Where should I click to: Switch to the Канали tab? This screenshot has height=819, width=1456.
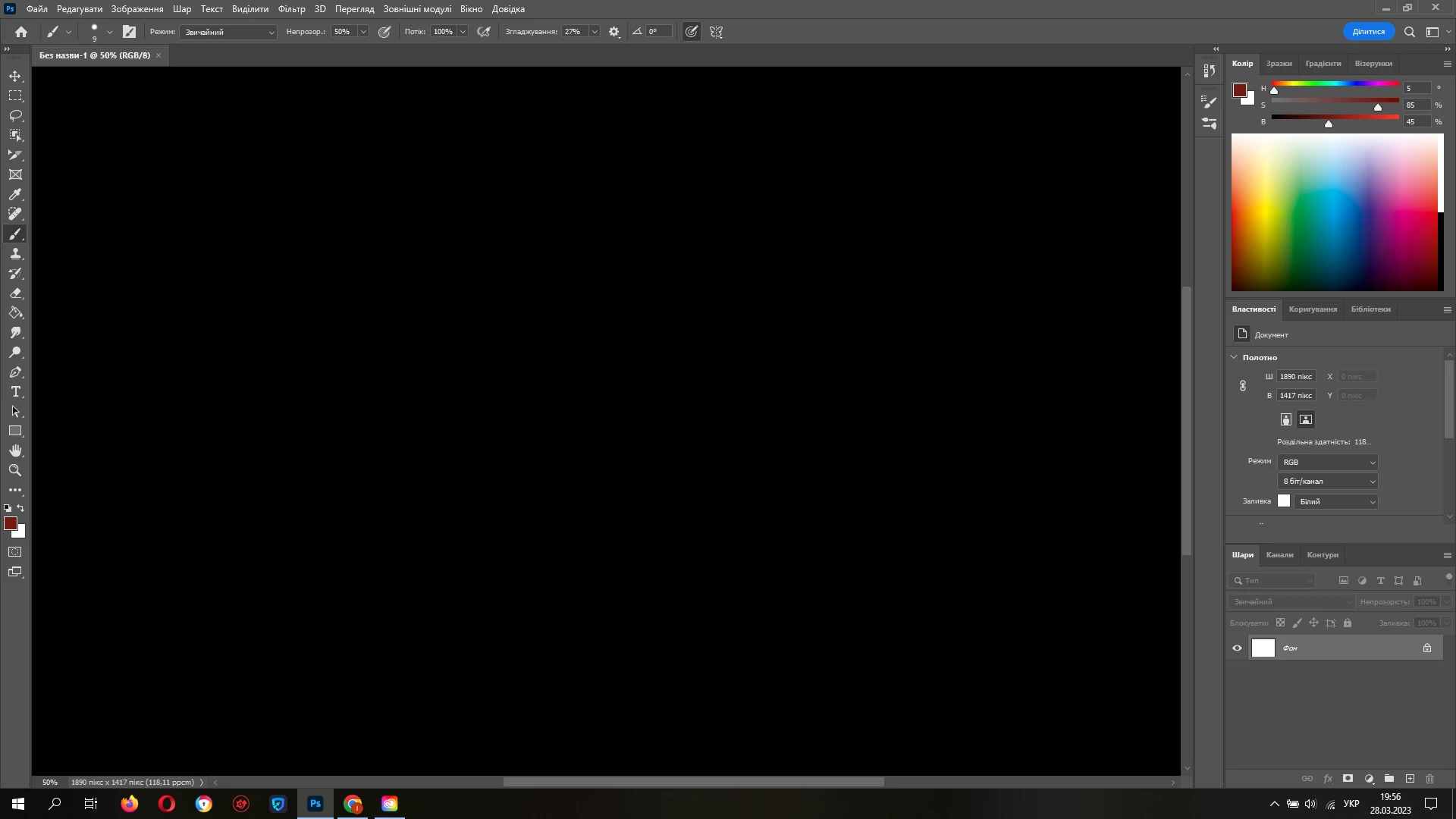coord(1279,555)
